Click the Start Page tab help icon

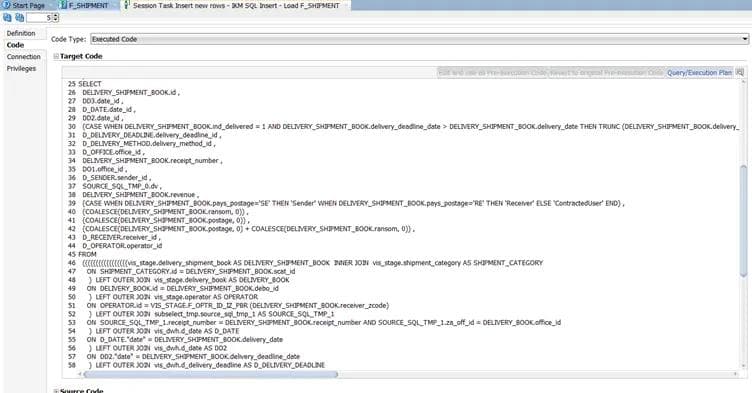point(7,5)
